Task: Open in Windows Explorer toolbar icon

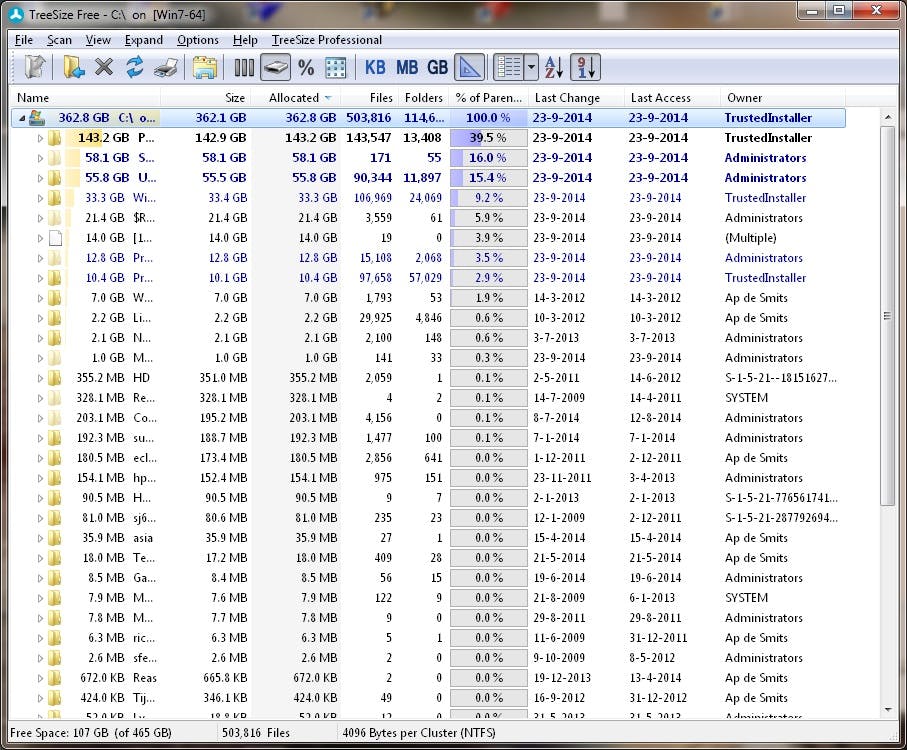Action: (x=205, y=67)
